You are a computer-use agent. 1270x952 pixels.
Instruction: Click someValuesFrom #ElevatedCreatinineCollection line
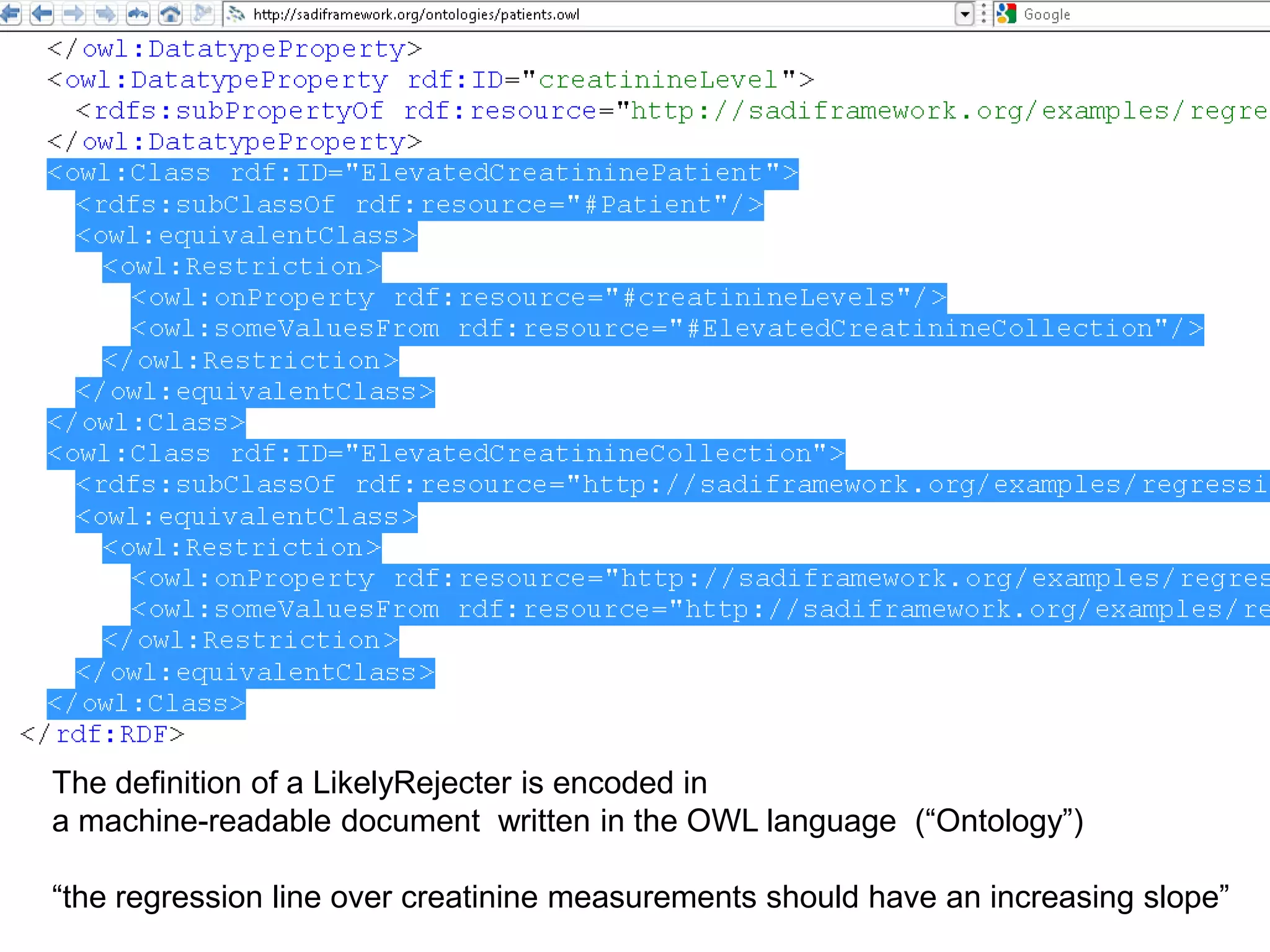coord(667,329)
